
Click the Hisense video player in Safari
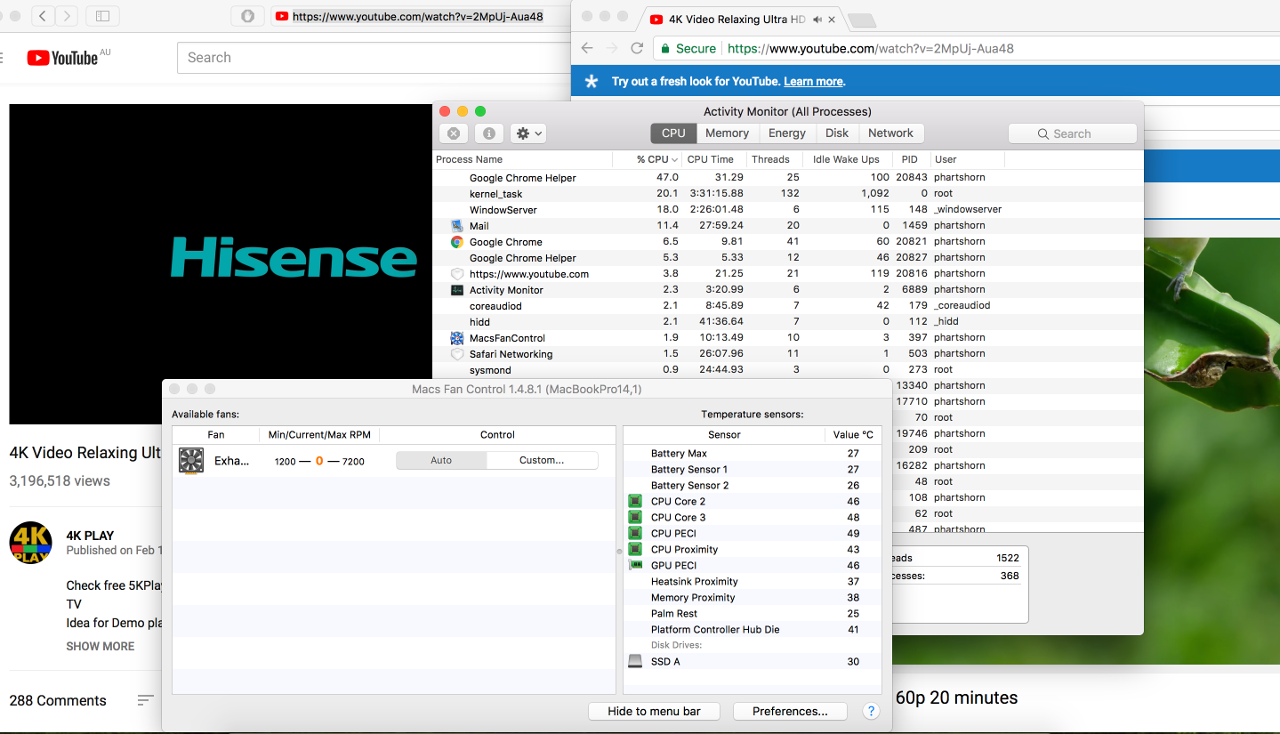coord(221,264)
